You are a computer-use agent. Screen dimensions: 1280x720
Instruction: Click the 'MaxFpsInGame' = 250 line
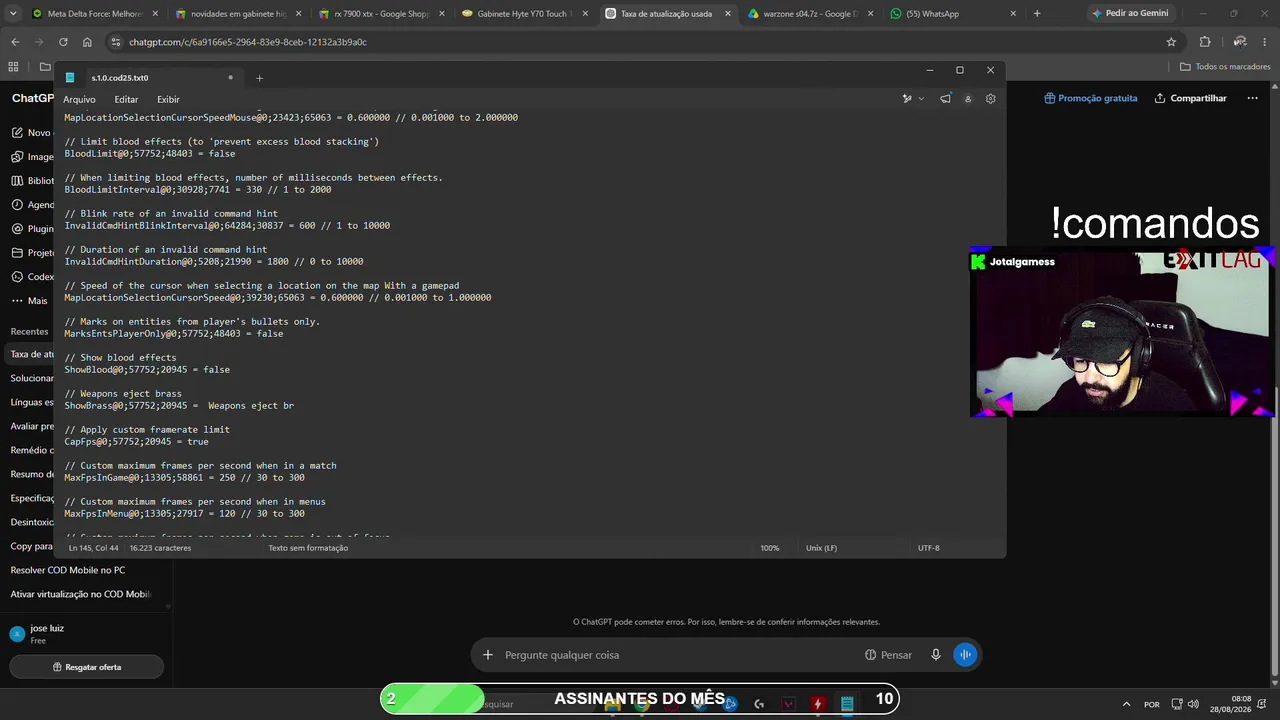point(184,478)
